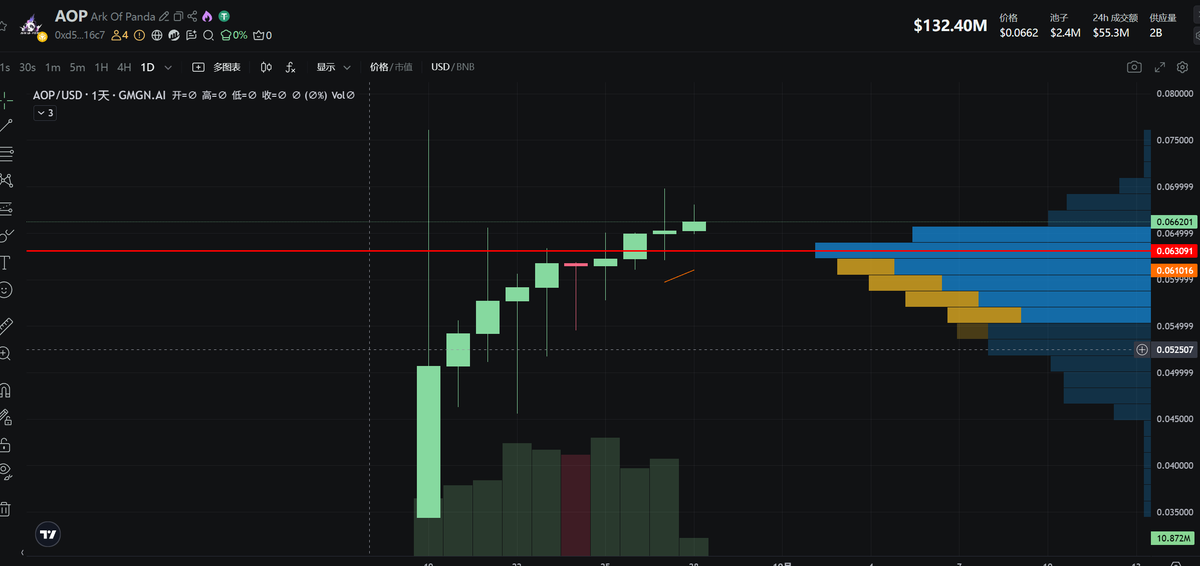Select the trend line drawing tool

(6, 126)
